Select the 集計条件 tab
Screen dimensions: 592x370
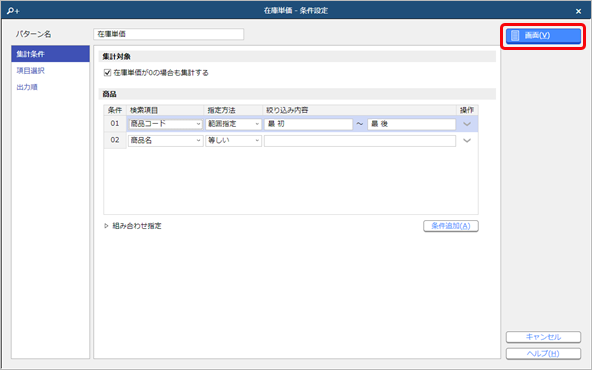pos(50,54)
